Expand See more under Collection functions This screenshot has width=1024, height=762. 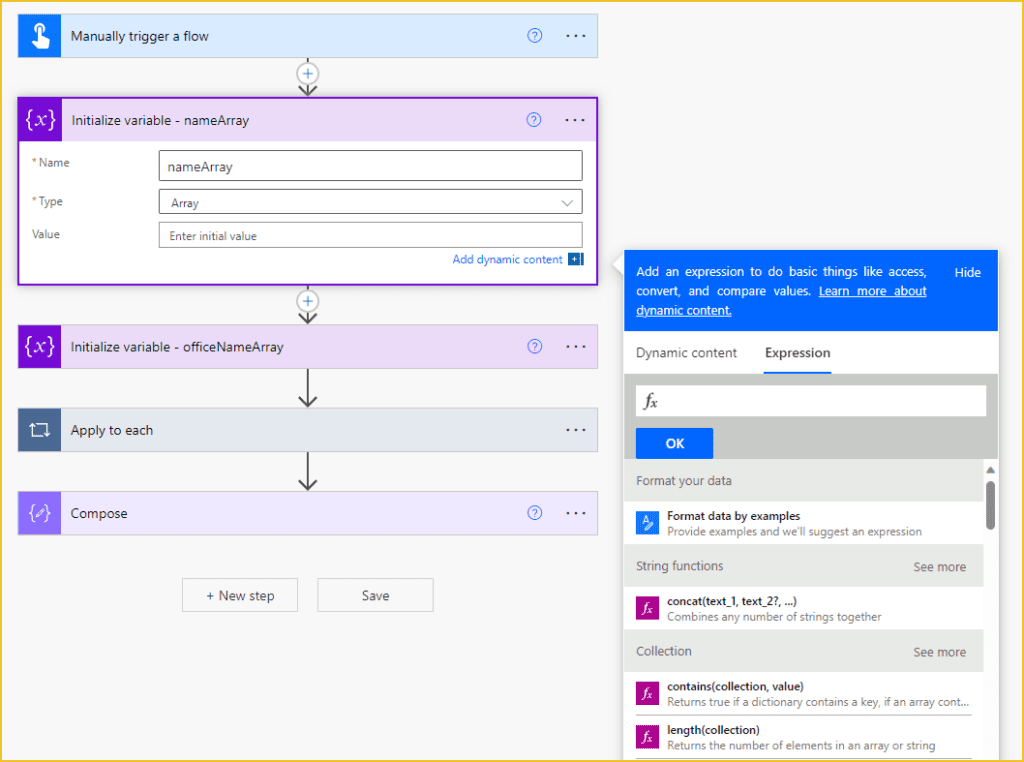939,651
